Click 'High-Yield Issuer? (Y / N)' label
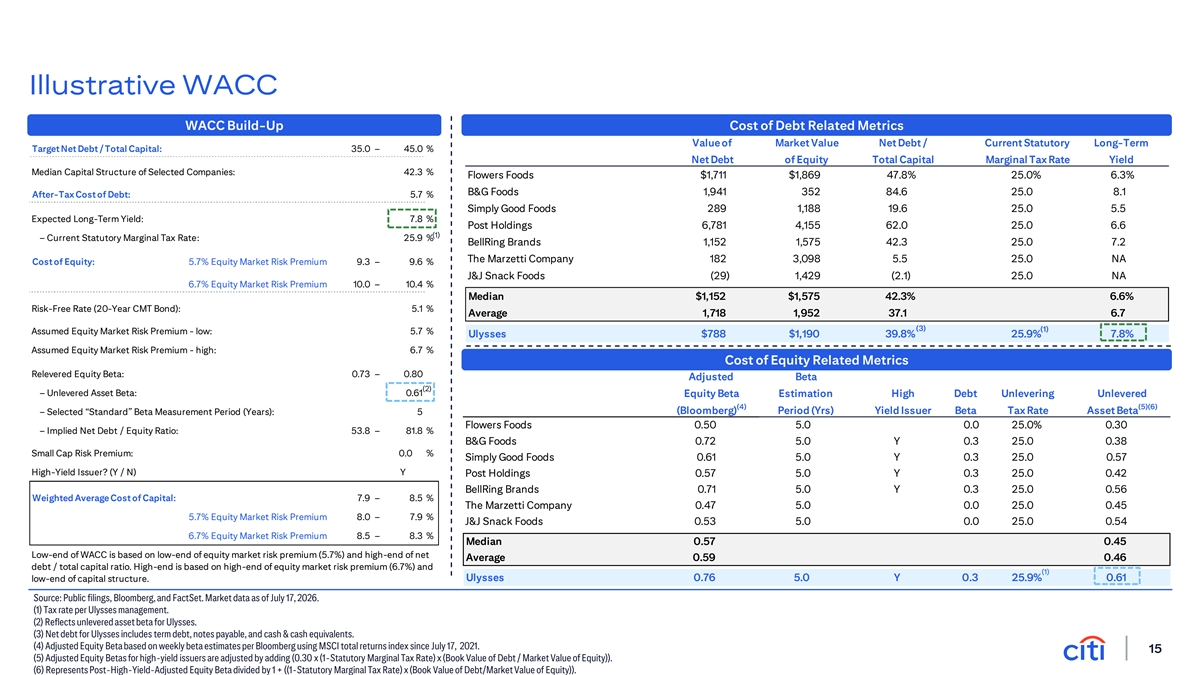This screenshot has height=675, width=1200. coord(85,472)
